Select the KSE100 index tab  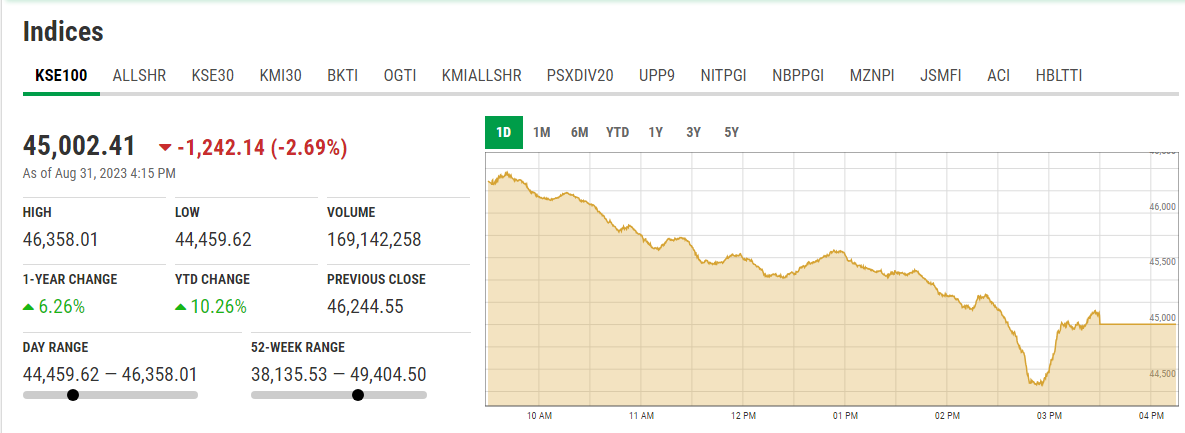point(61,76)
